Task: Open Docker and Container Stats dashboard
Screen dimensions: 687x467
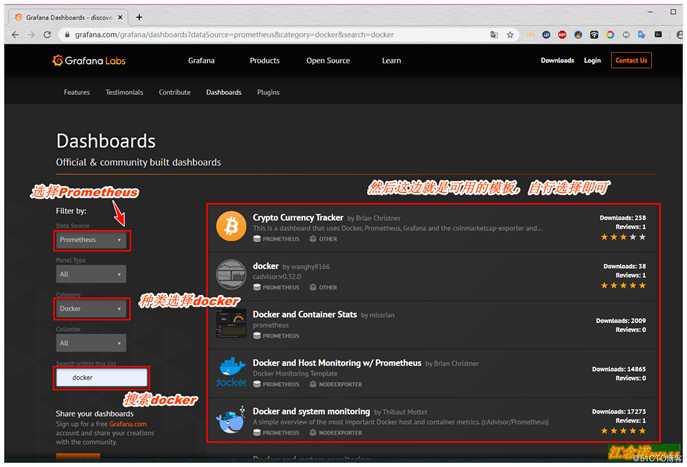Action: pos(305,314)
